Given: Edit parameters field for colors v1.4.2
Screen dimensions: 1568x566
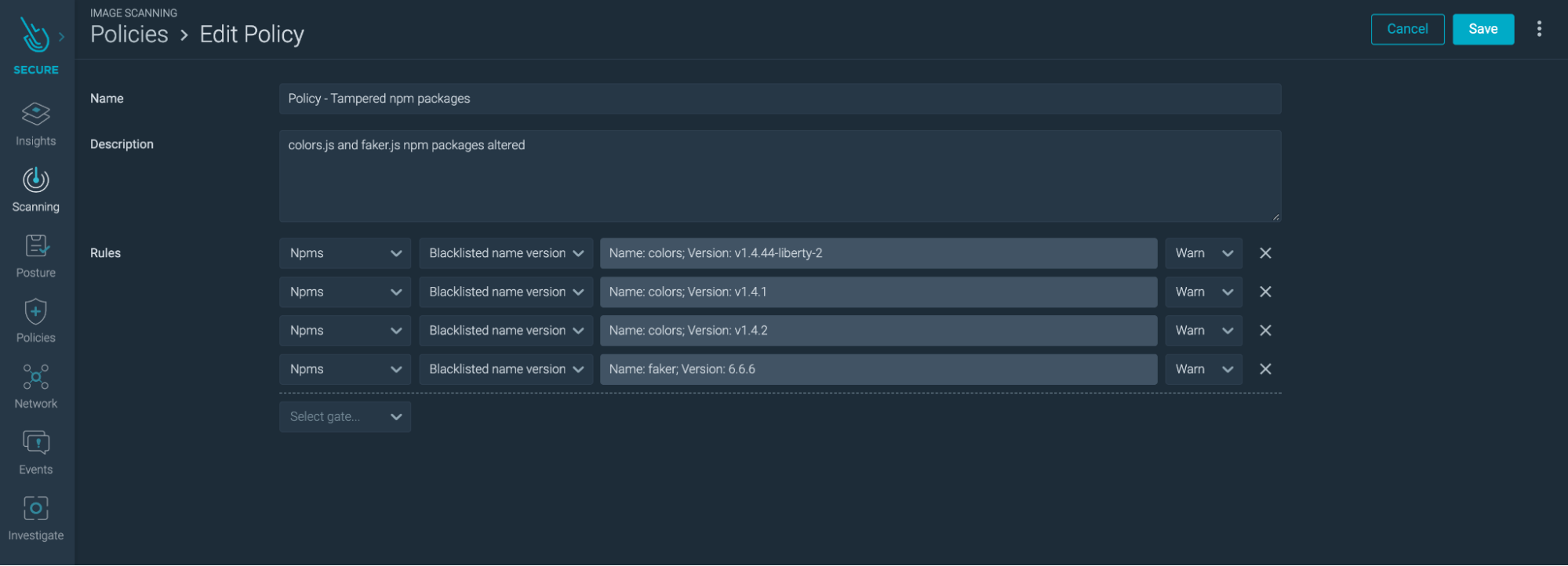Looking at the screenshot, I should [x=879, y=330].
